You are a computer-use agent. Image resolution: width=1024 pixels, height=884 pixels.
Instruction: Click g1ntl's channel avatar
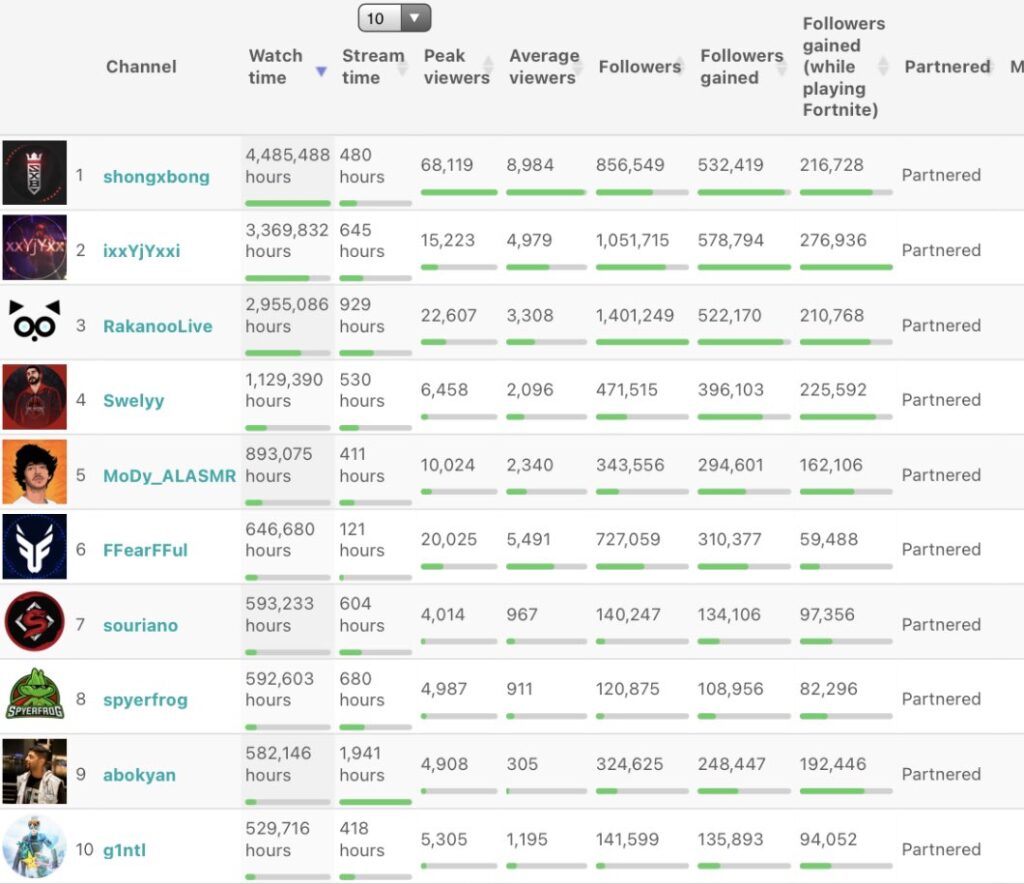point(34,847)
